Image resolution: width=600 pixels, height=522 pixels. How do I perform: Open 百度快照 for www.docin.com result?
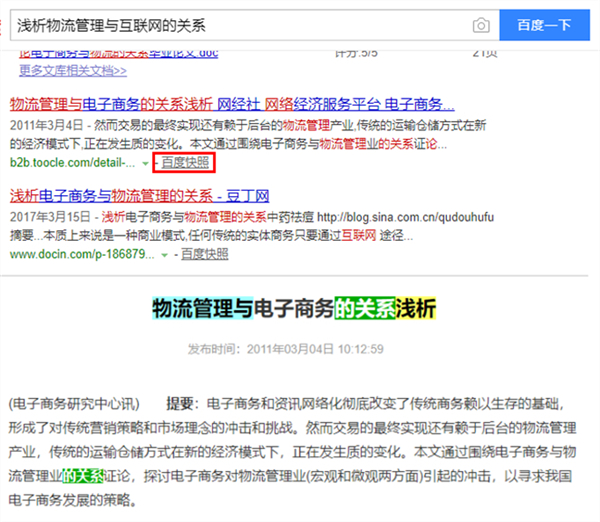click(204, 254)
